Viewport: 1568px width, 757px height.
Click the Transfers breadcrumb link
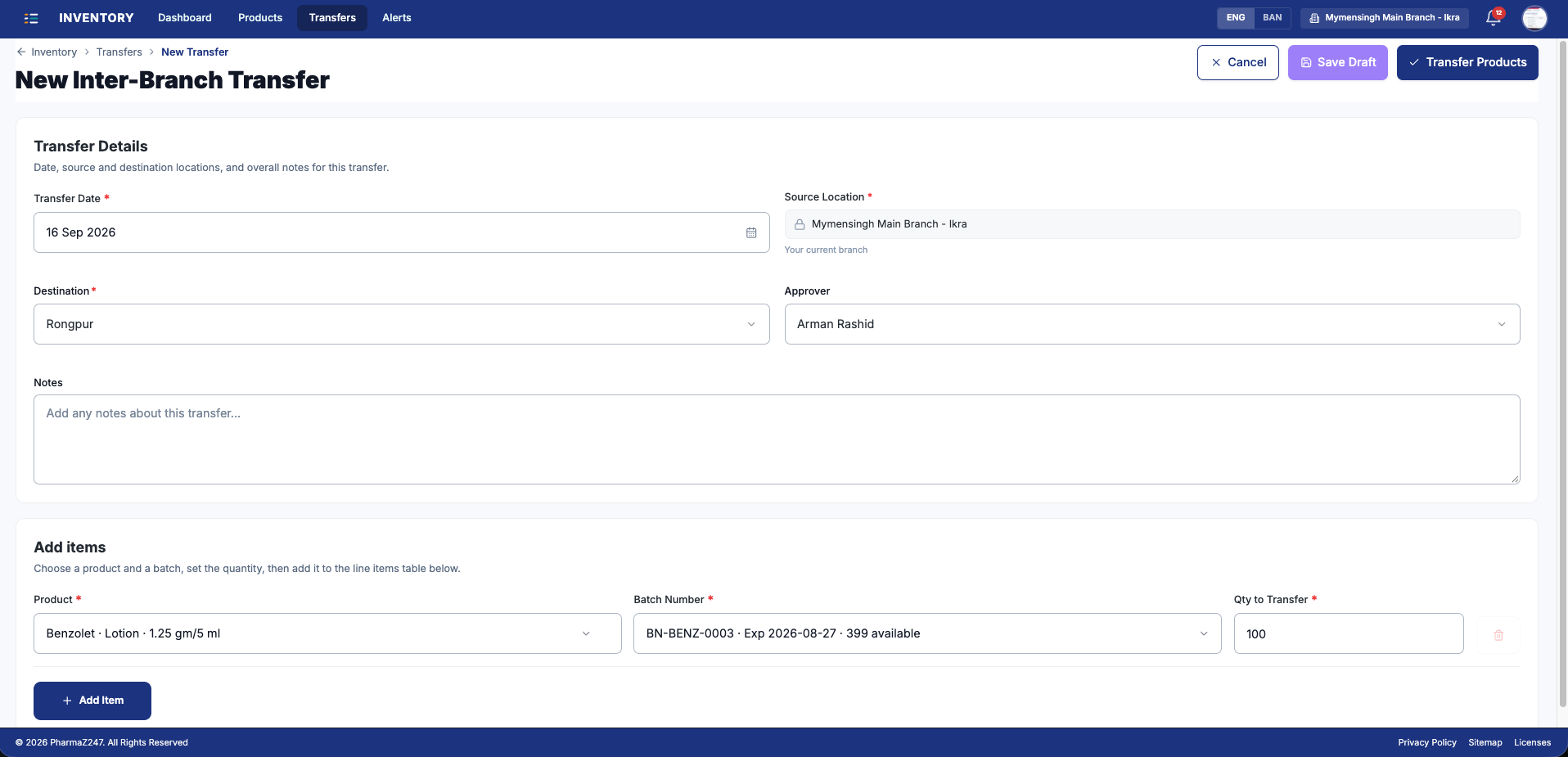click(119, 52)
